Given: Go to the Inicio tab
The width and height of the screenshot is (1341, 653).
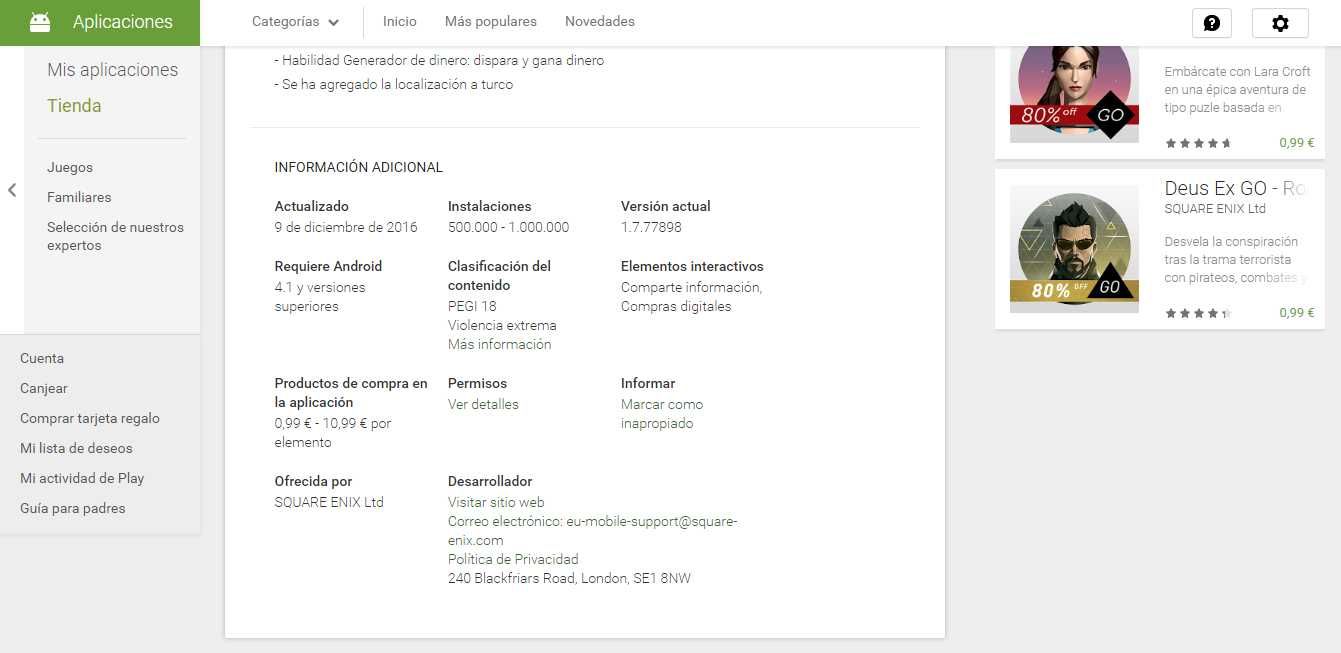Looking at the screenshot, I should (x=400, y=22).
